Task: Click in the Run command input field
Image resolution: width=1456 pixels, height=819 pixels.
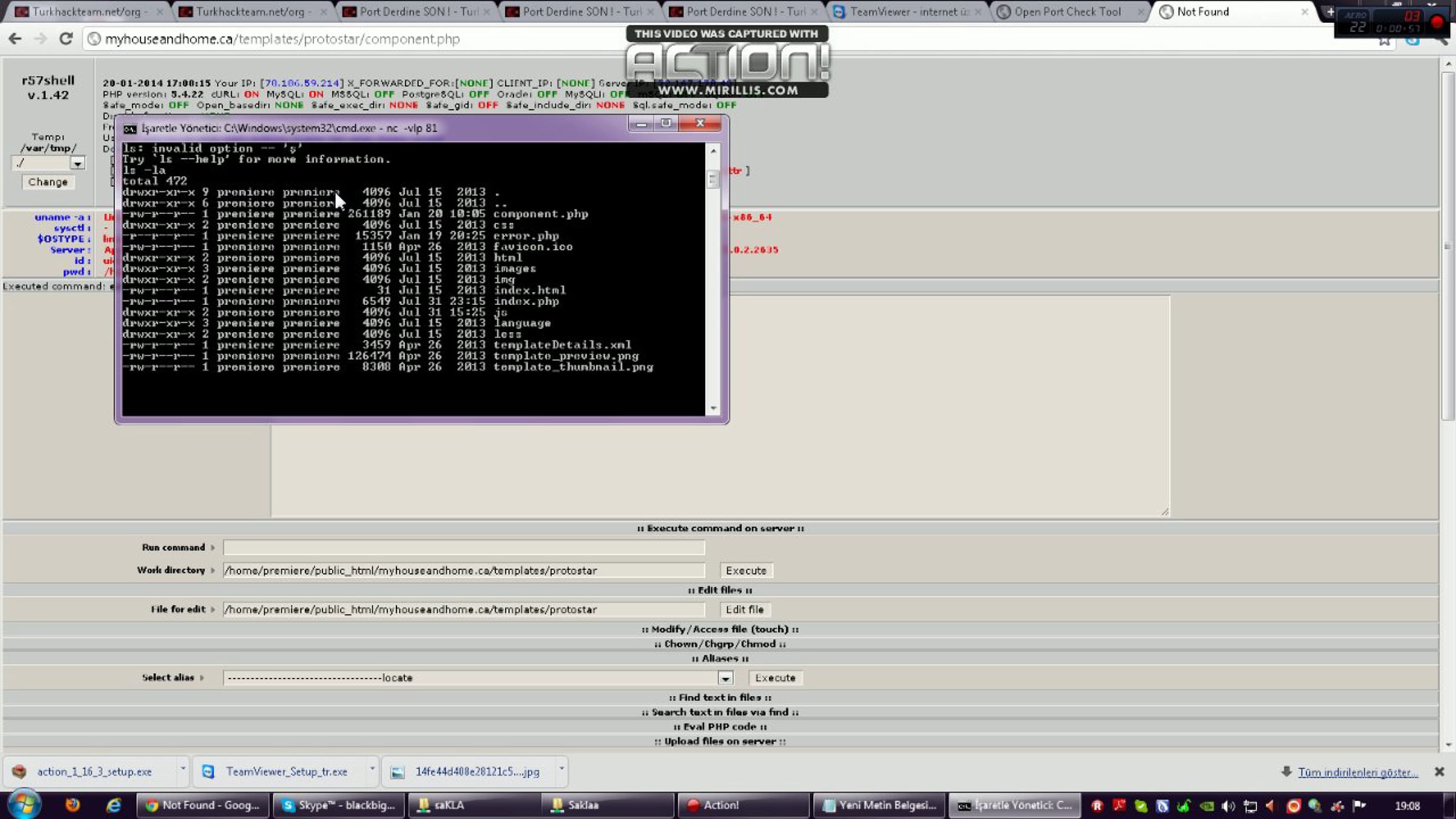Action: [464, 548]
